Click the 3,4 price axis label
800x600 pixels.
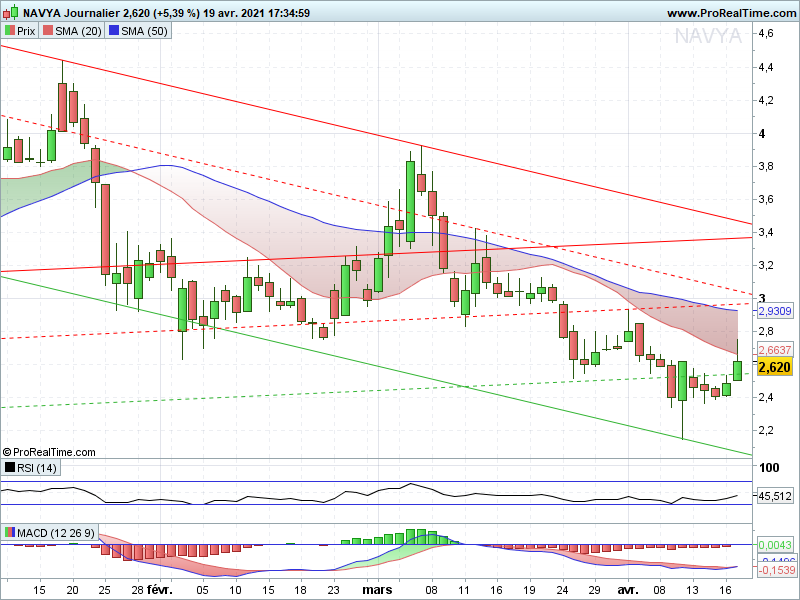tap(766, 232)
